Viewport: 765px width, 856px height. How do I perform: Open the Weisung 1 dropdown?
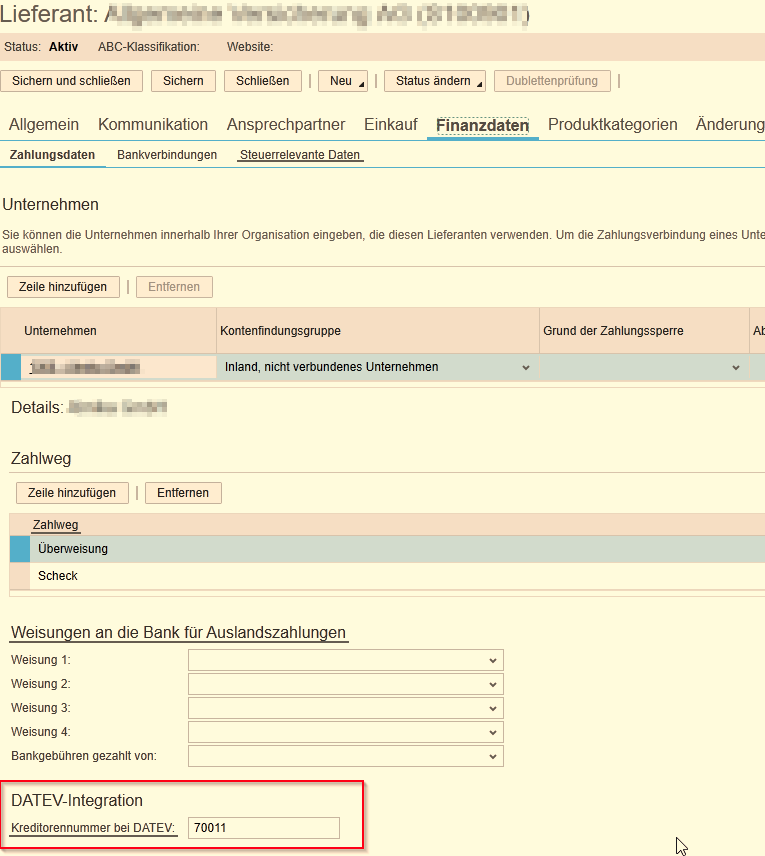346,660
